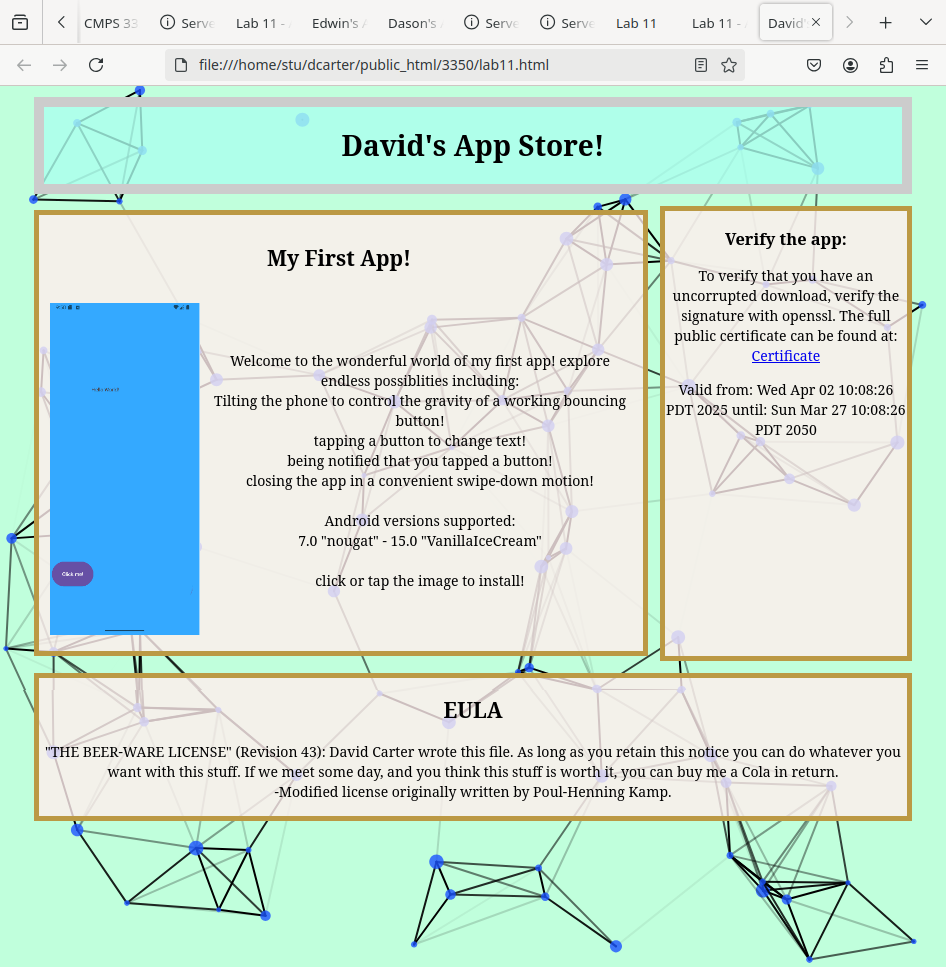Viewport: 946px width, 967px height.
Task: Click the address bar URL field
Action: pyautogui.click(x=430, y=65)
